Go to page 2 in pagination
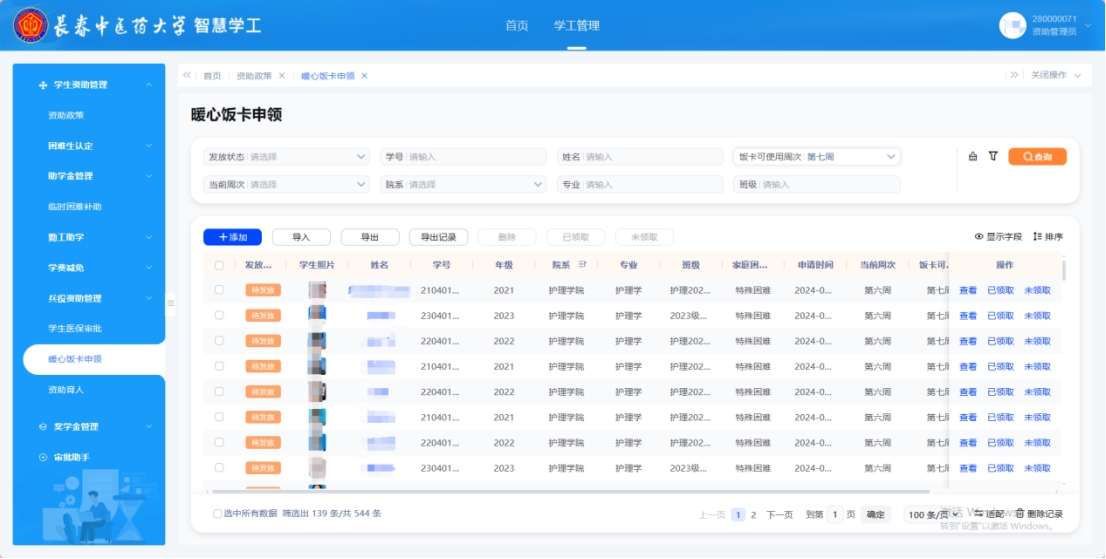The image size is (1106, 559). click(x=753, y=515)
